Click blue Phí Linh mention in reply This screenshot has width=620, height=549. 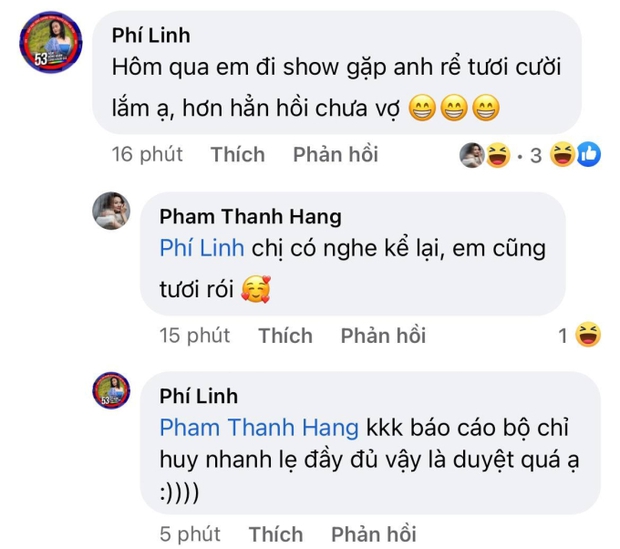pyautogui.click(x=202, y=248)
